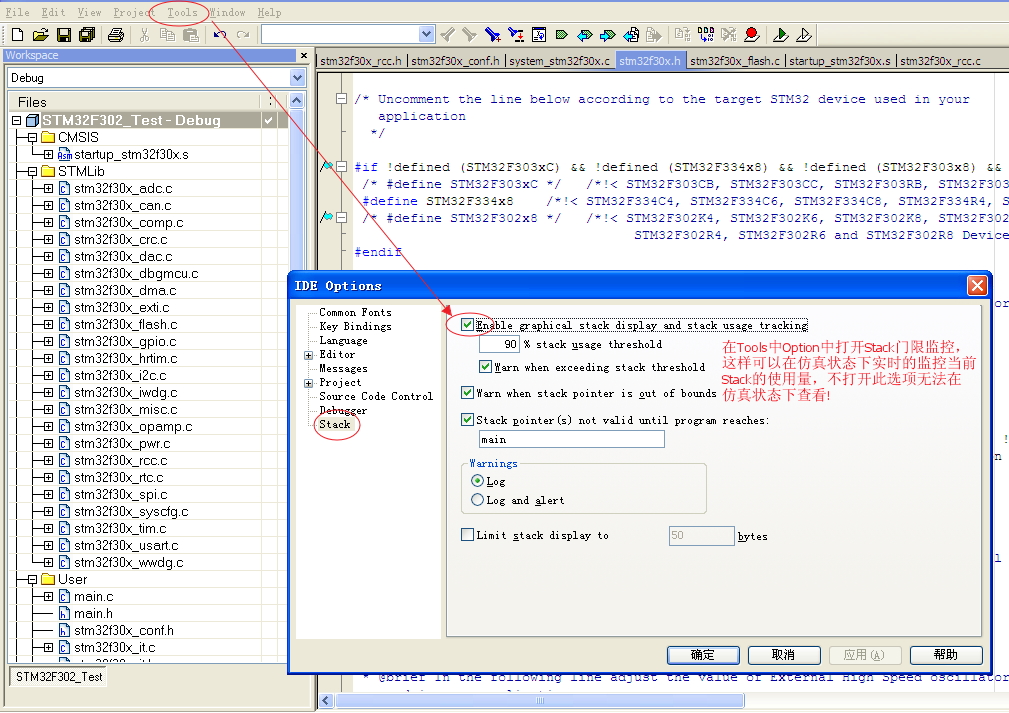Switch to stm32f30x_rcc.h tab
Viewport: 1009px width, 713px height.
[x=360, y=60]
